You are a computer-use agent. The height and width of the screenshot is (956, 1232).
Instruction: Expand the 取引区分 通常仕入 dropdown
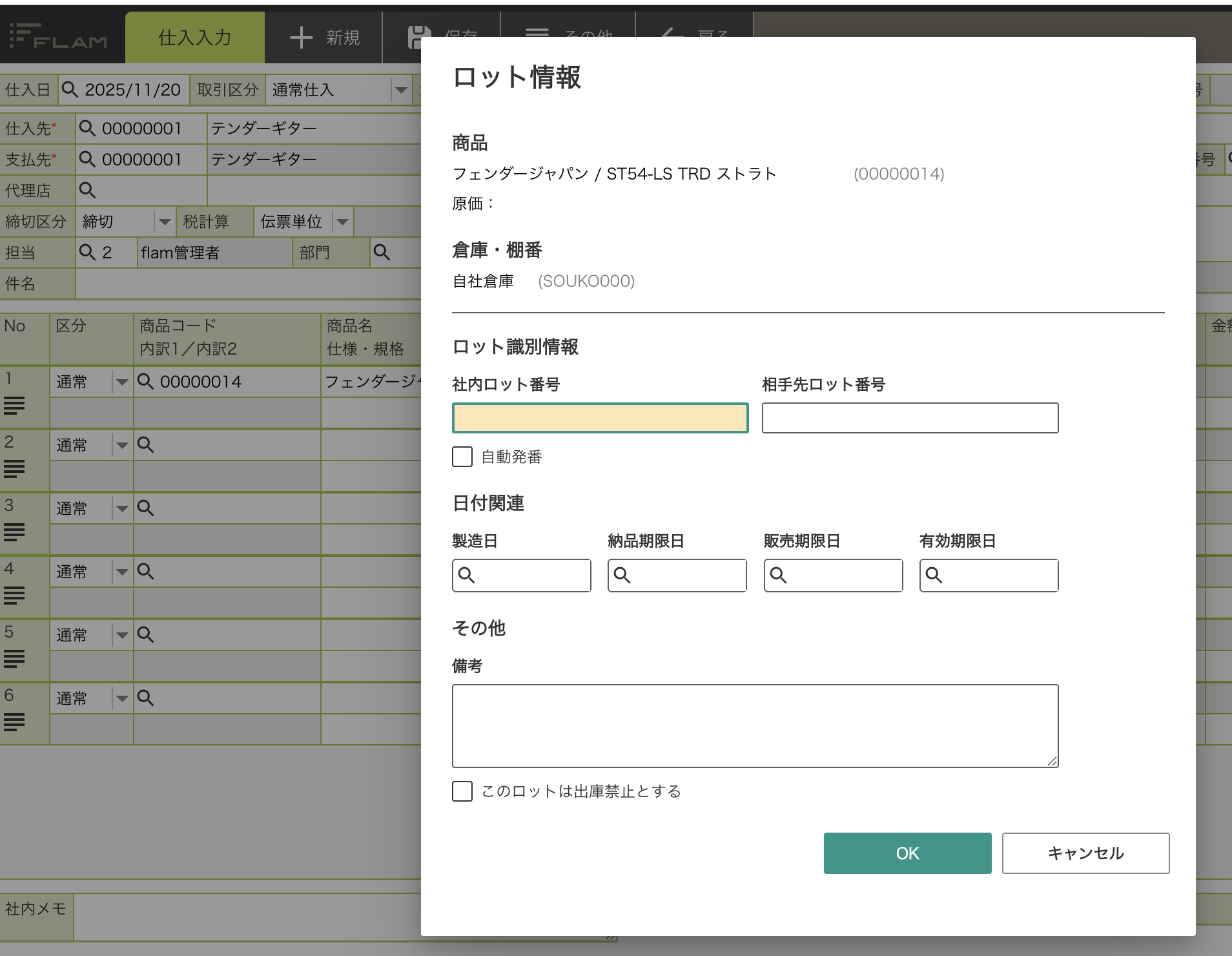[401, 90]
